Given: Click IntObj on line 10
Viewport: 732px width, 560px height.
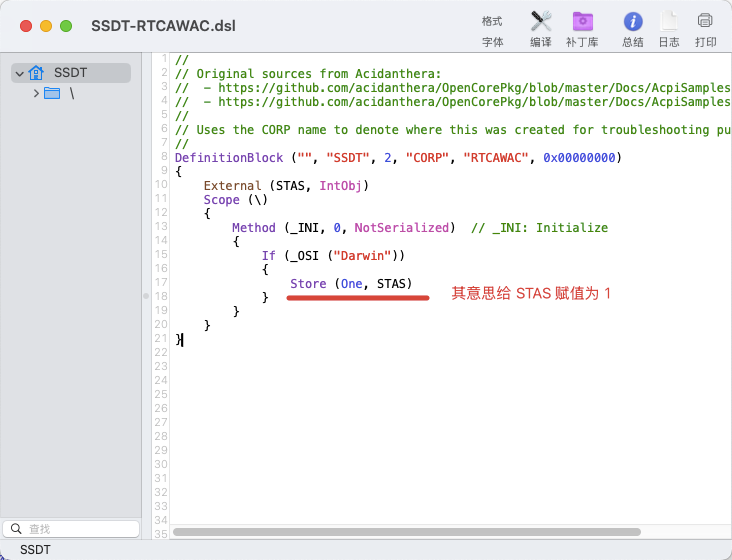Looking at the screenshot, I should [340, 186].
